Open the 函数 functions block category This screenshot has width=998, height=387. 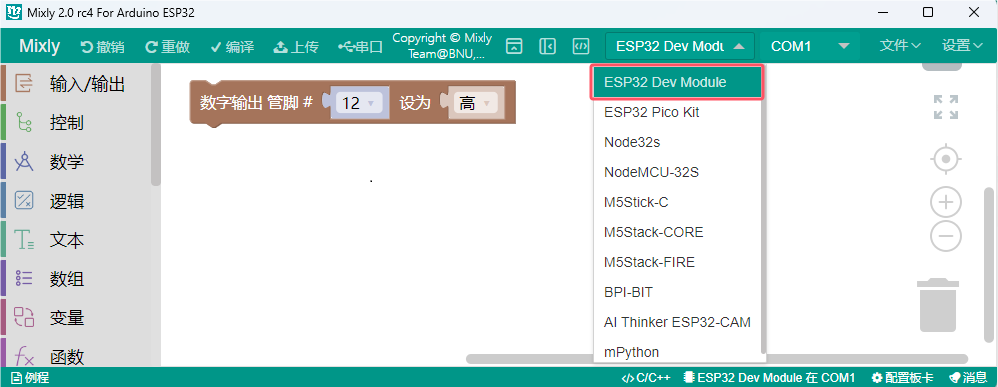point(75,355)
